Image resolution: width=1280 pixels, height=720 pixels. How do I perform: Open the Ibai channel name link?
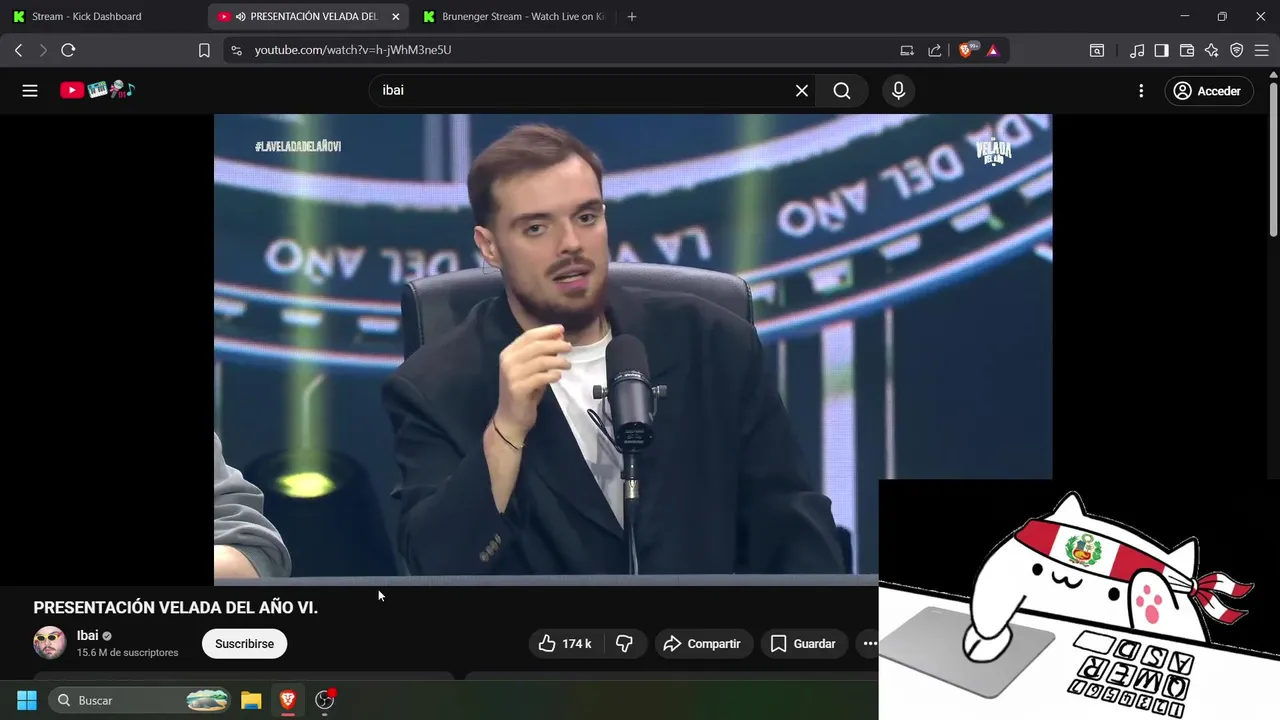[x=88, y=635]
